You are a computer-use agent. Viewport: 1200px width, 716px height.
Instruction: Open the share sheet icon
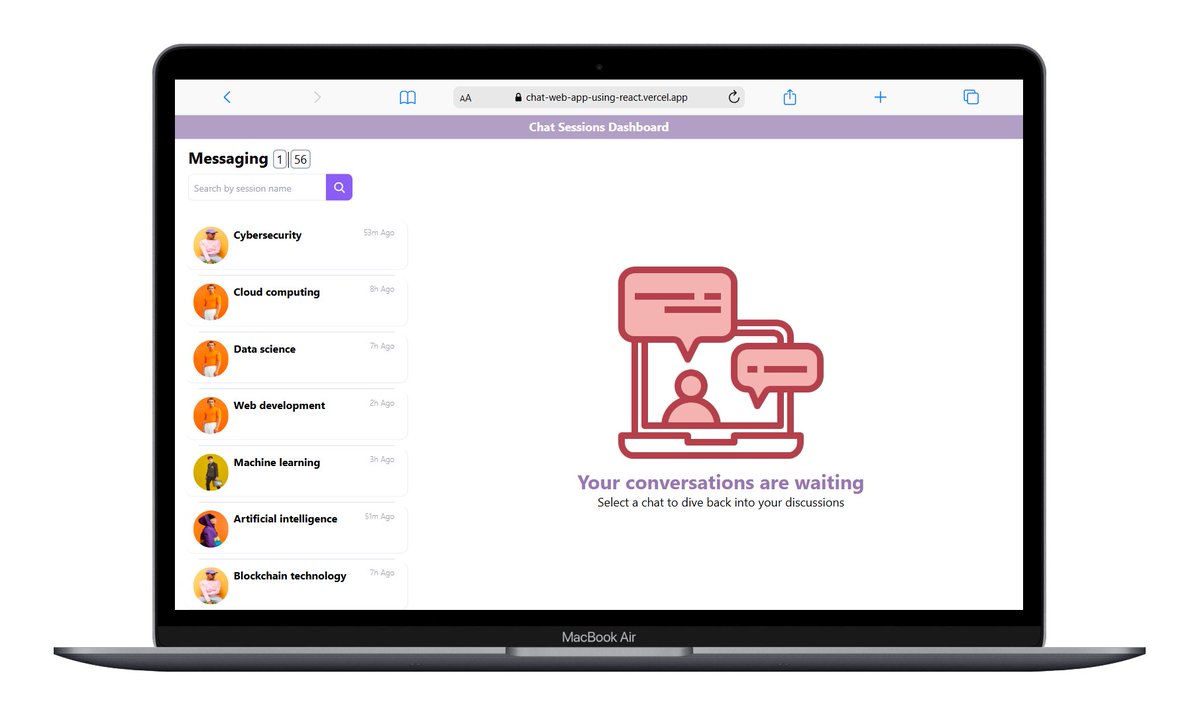click(790, 97)
